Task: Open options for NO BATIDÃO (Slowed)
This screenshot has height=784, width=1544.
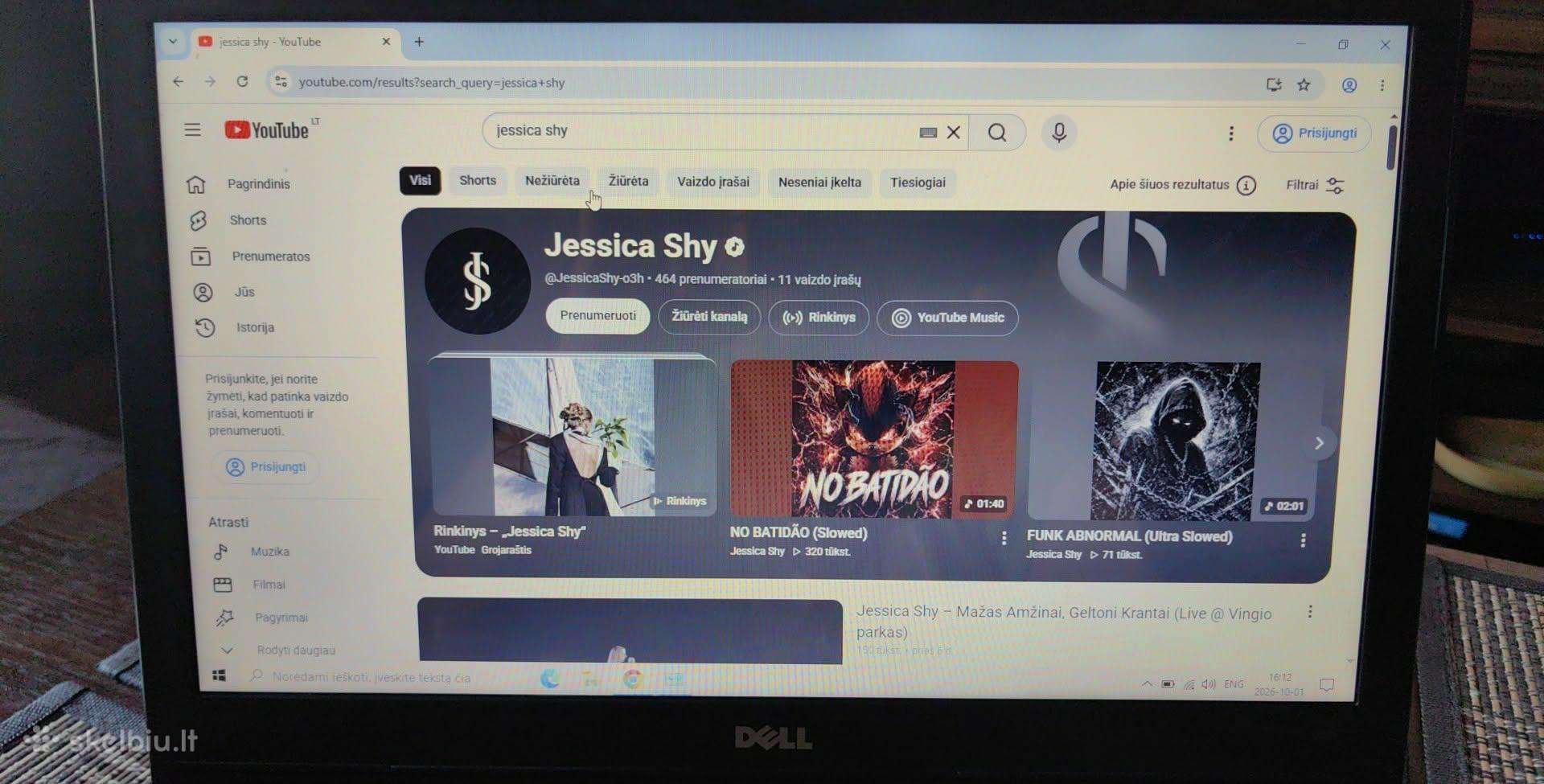Action: pyautogui.click(x=1004, y=538)
